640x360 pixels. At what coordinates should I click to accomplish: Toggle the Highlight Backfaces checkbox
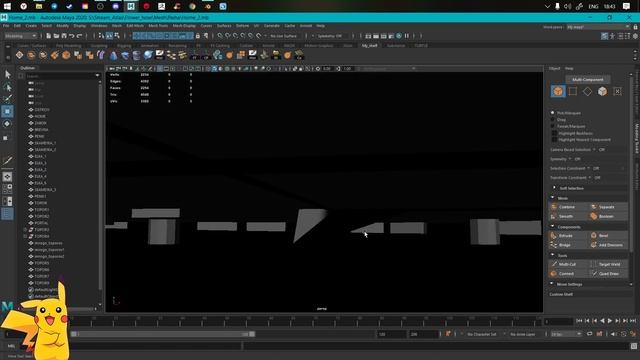click(x=554, y=133)
